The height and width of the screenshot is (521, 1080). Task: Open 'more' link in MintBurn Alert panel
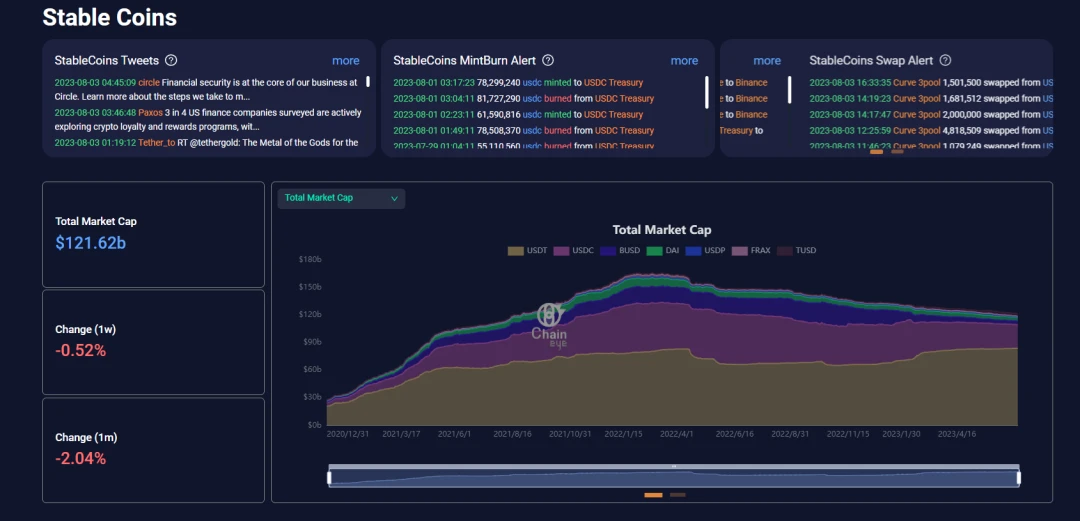coord(684,61)
